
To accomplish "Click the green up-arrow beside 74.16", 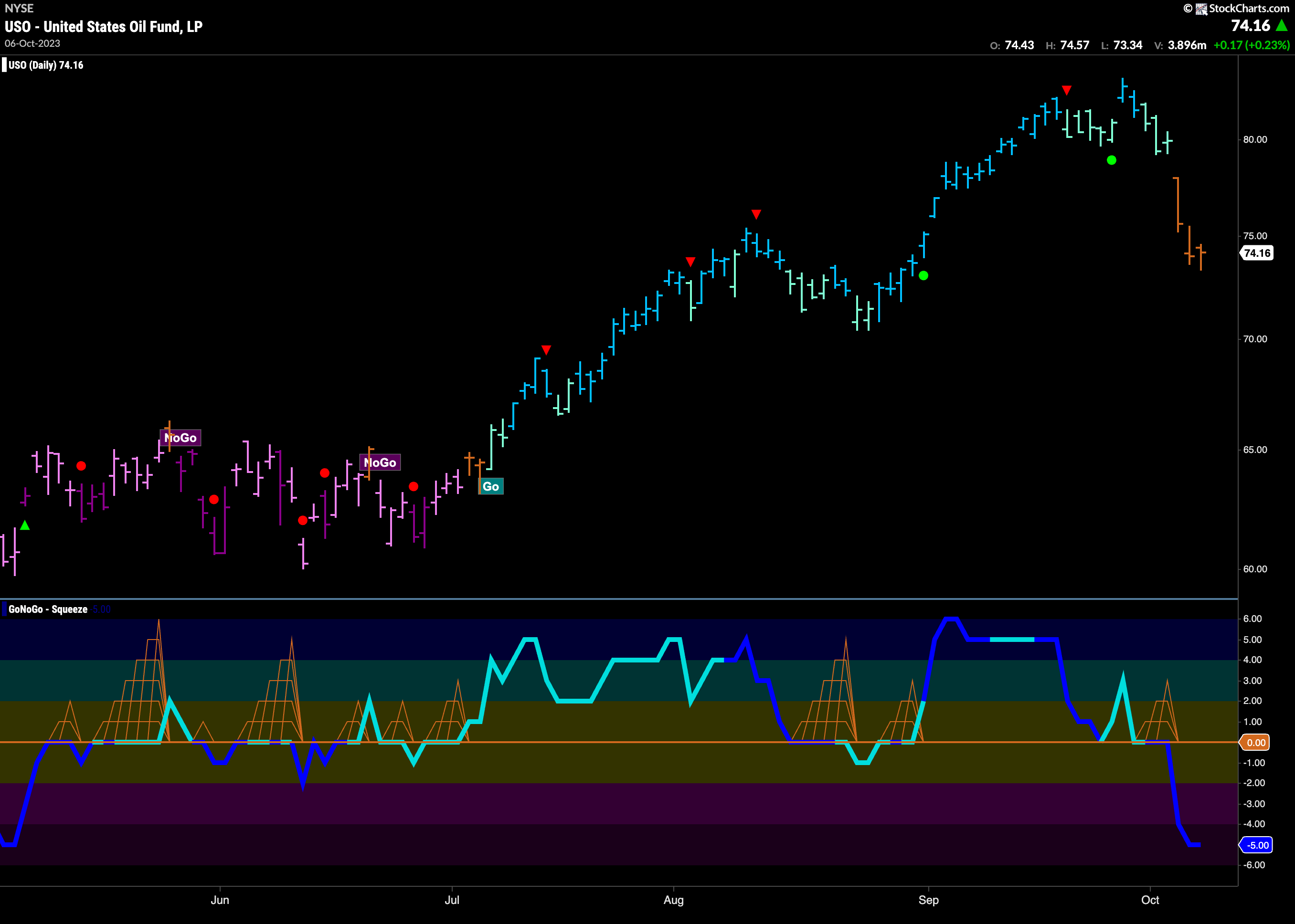I will 1281,25.
